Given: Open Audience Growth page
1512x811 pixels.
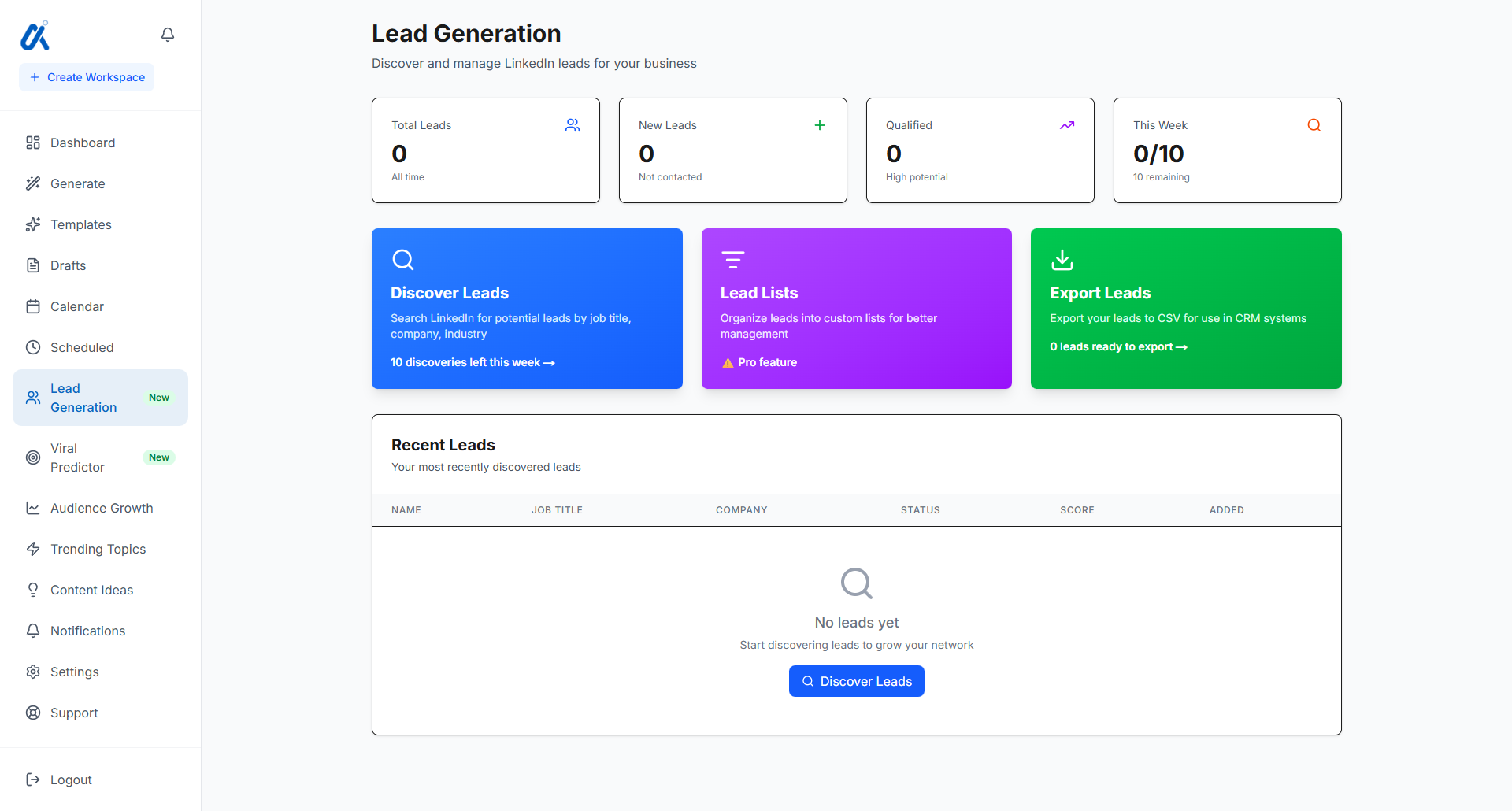Looking at the screenshot, I should 100,508.
